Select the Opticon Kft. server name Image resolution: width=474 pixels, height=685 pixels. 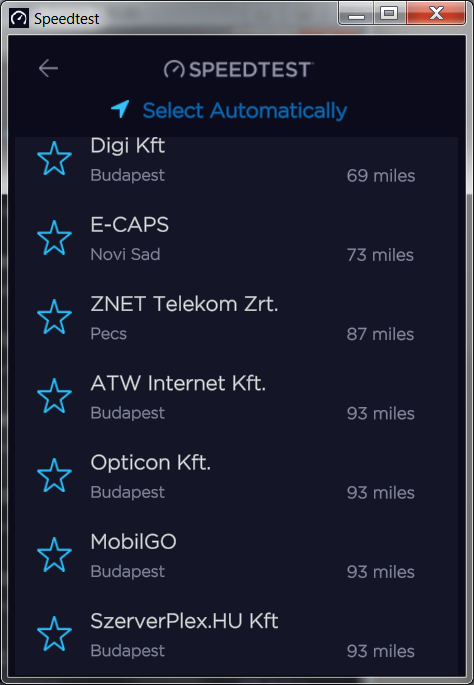pos(150,463)
